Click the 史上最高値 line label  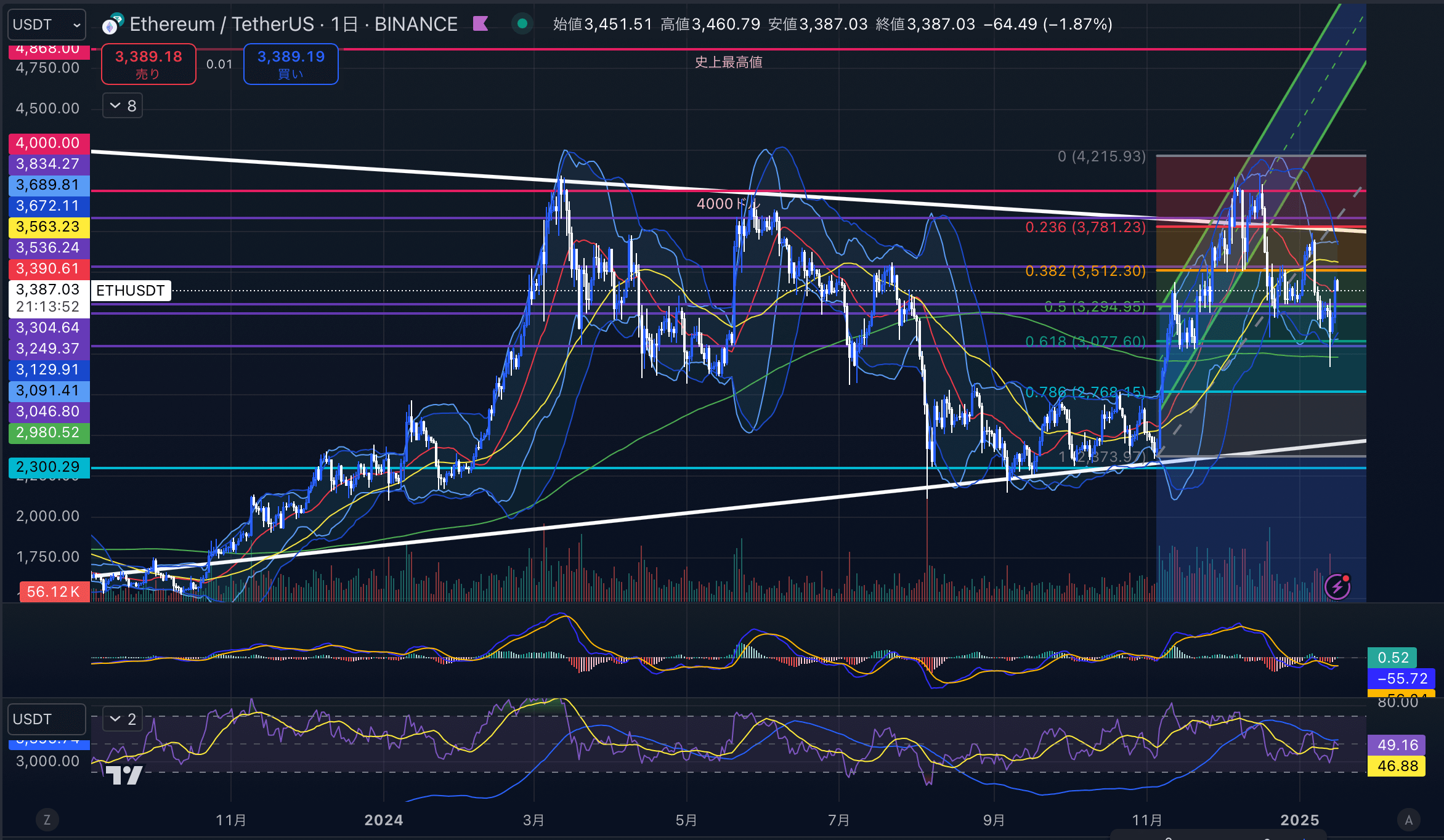point(729,62)
